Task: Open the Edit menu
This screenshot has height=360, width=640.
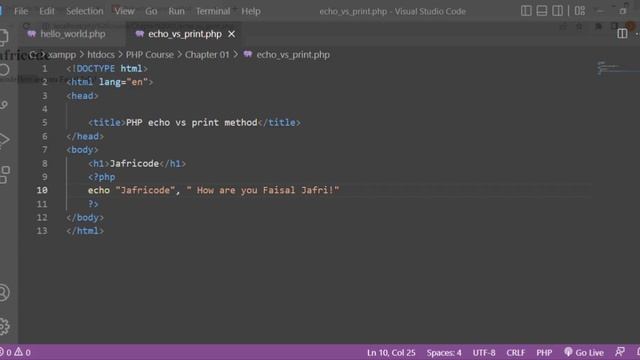Action: tap(47, 11)
